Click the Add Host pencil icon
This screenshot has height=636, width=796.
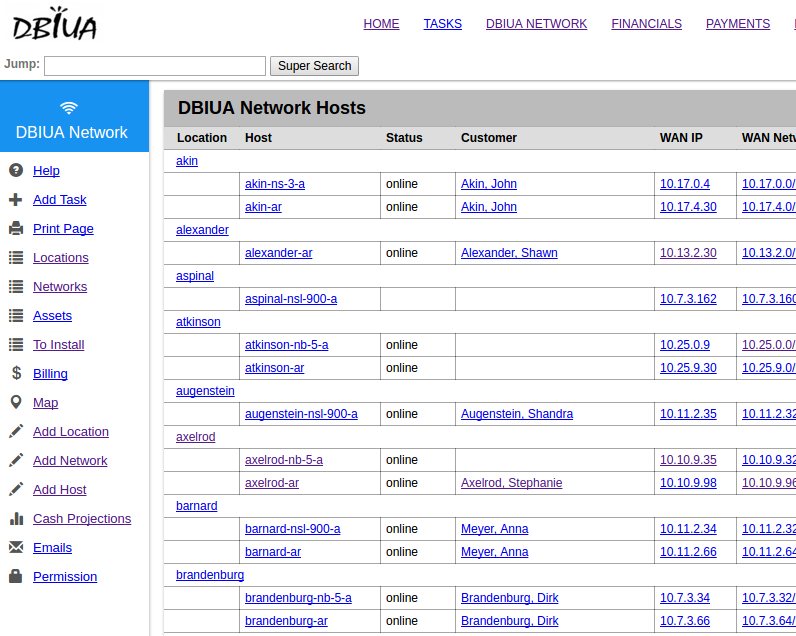click(x=16, y=489)
